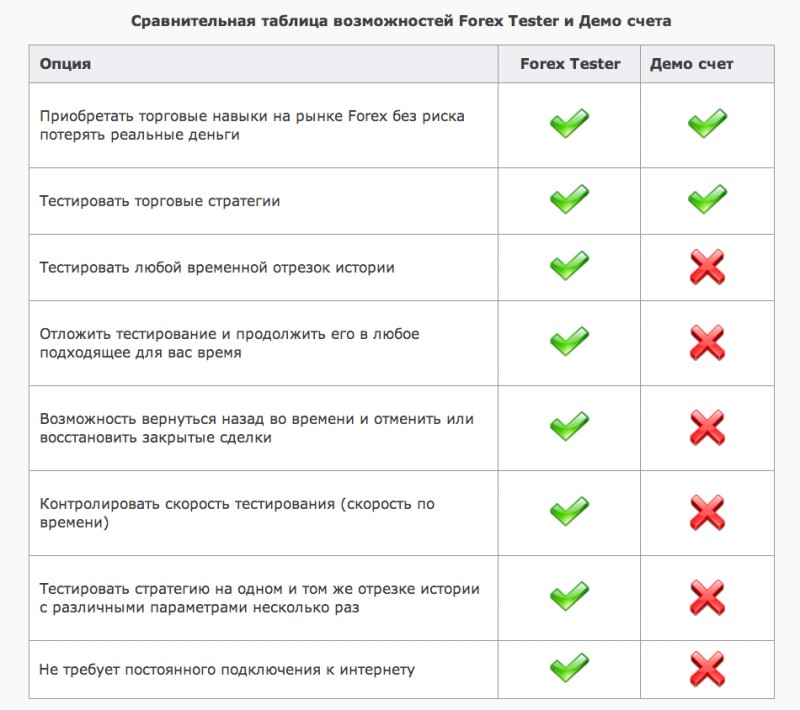Click the table title 'Сравнительная таблица возможностей'
This screenshot has width=800, height=710.
click(401, 21)
